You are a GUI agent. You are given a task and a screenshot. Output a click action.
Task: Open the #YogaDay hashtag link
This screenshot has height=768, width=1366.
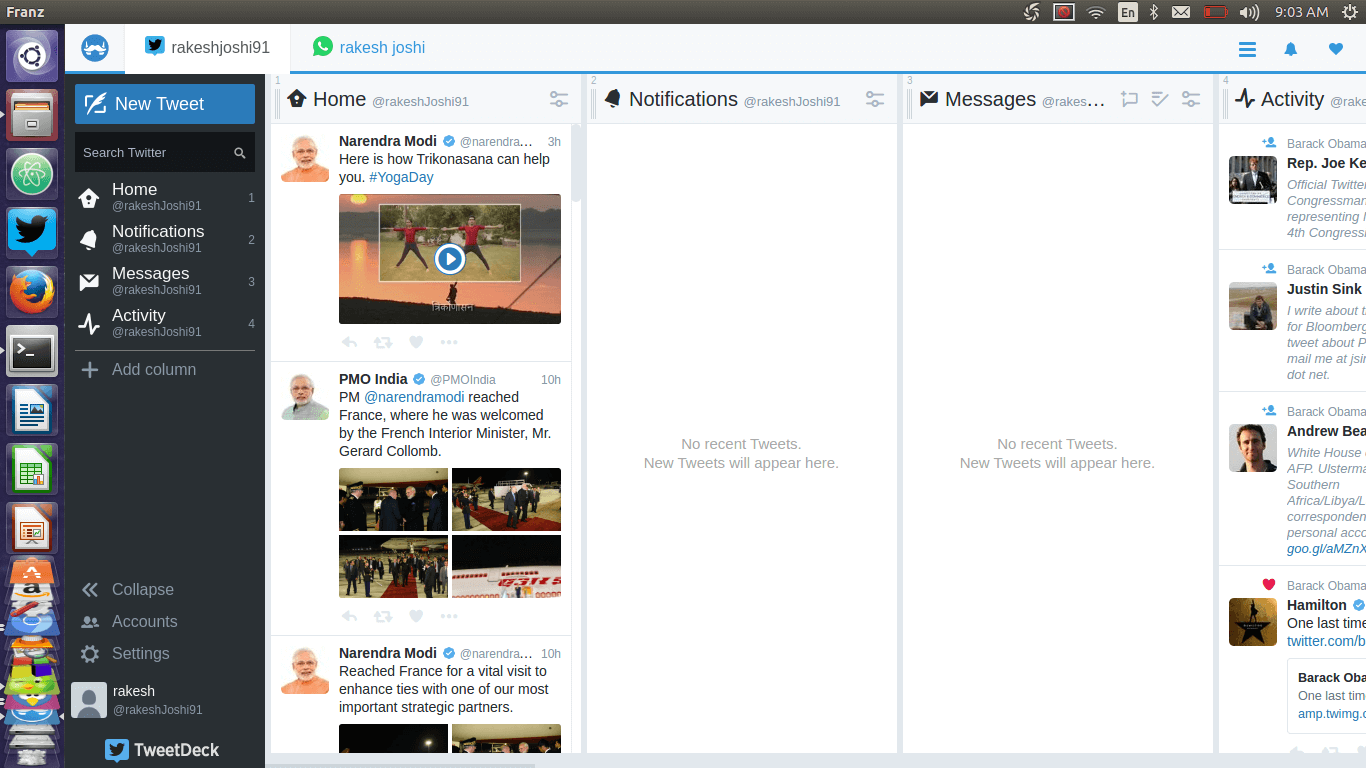(x=401, y=177)
